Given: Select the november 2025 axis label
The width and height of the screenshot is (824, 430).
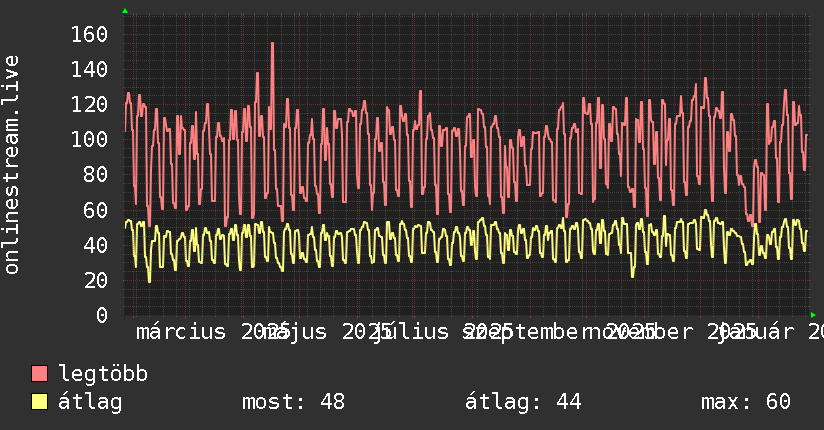Looking at the screenshot, I should 670,332.
